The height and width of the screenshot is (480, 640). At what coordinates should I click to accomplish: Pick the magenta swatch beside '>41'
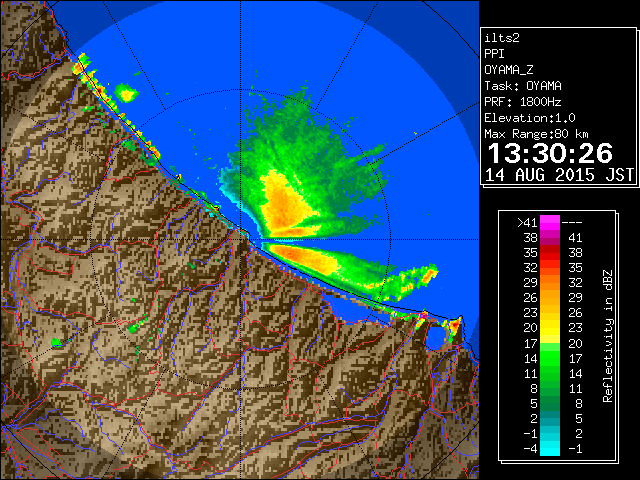[550, 223]
